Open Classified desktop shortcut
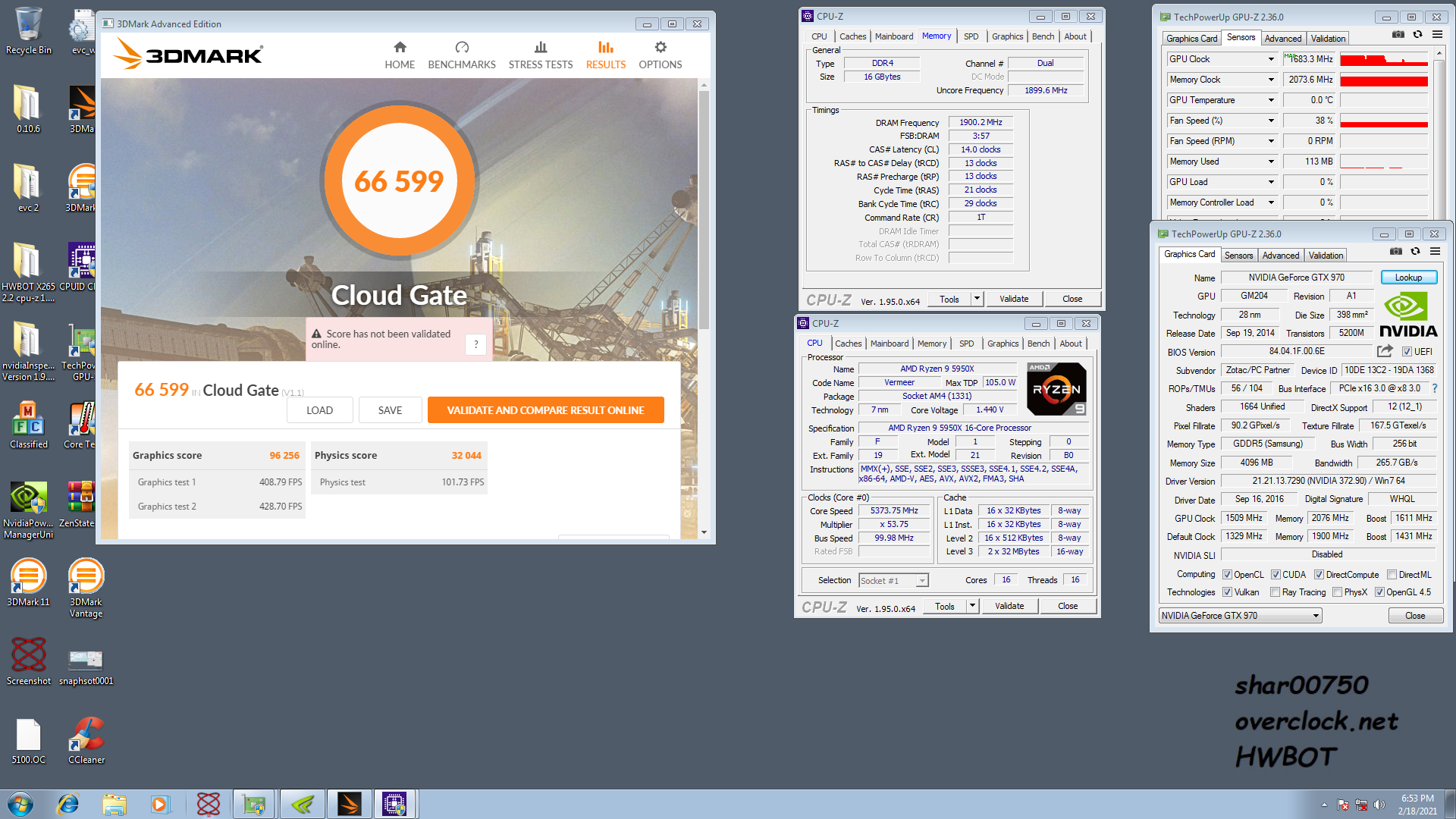 (x=29, y=425)
